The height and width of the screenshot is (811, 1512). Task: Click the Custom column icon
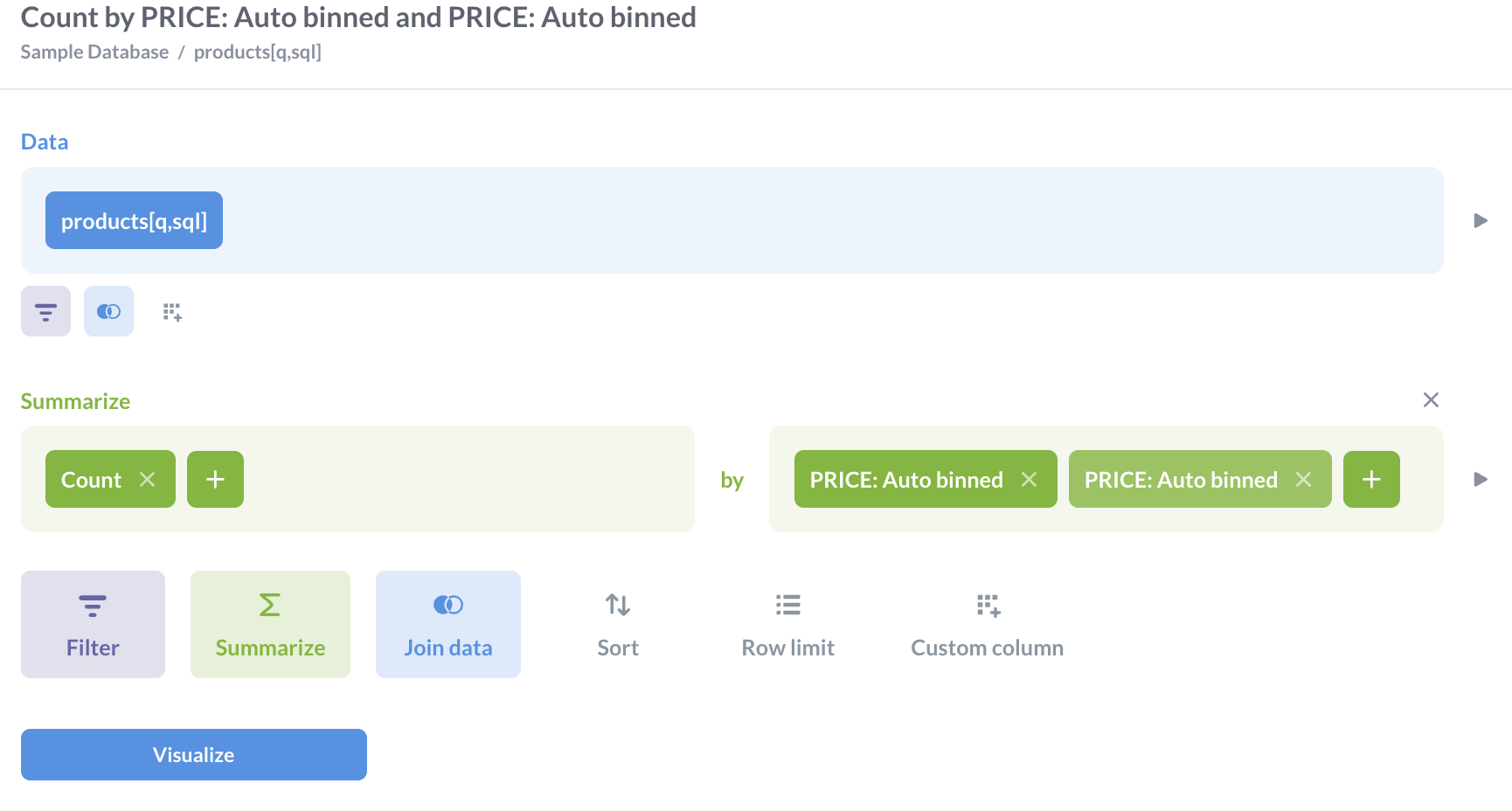pos(987,622)
